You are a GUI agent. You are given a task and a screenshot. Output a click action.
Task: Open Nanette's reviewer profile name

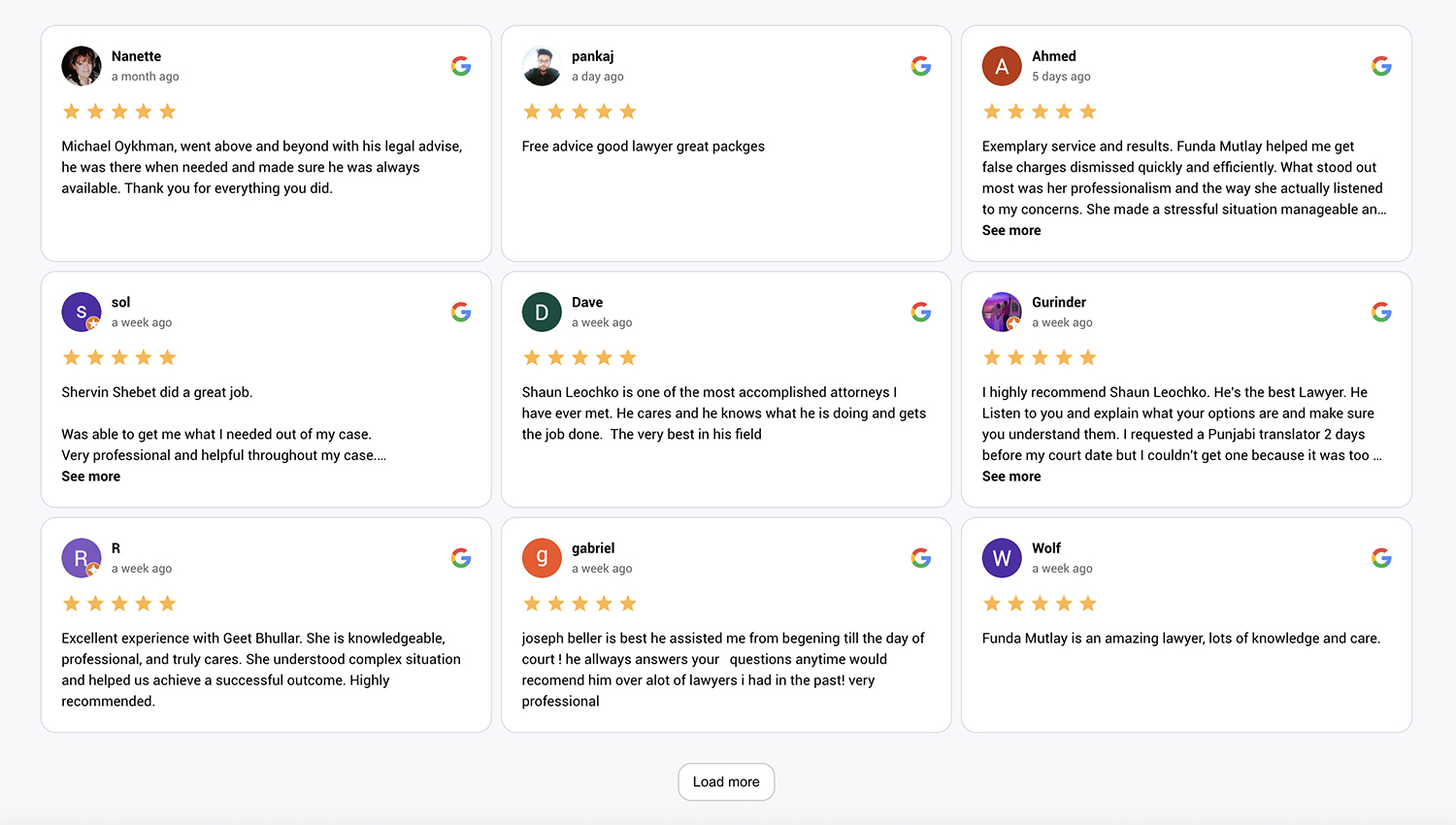coord(136,55)
